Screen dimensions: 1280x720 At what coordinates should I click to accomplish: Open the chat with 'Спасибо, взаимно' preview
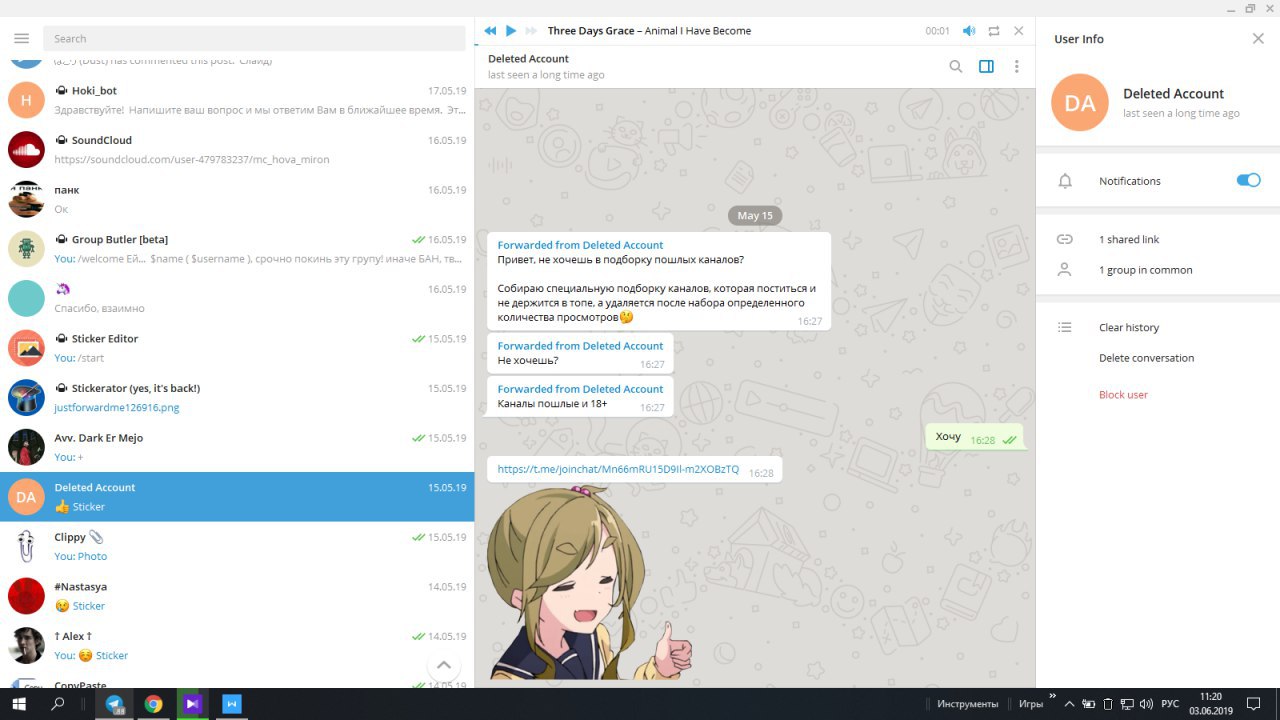(237, 299)
